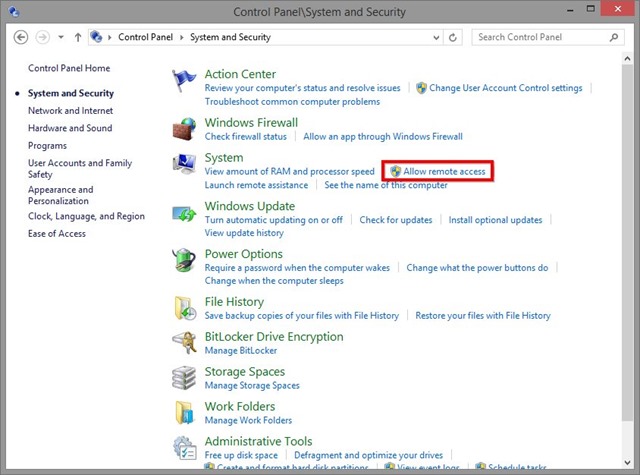Click Change User Account Control settings
This screenshot has width=640, height=475.
click(506, 88)
